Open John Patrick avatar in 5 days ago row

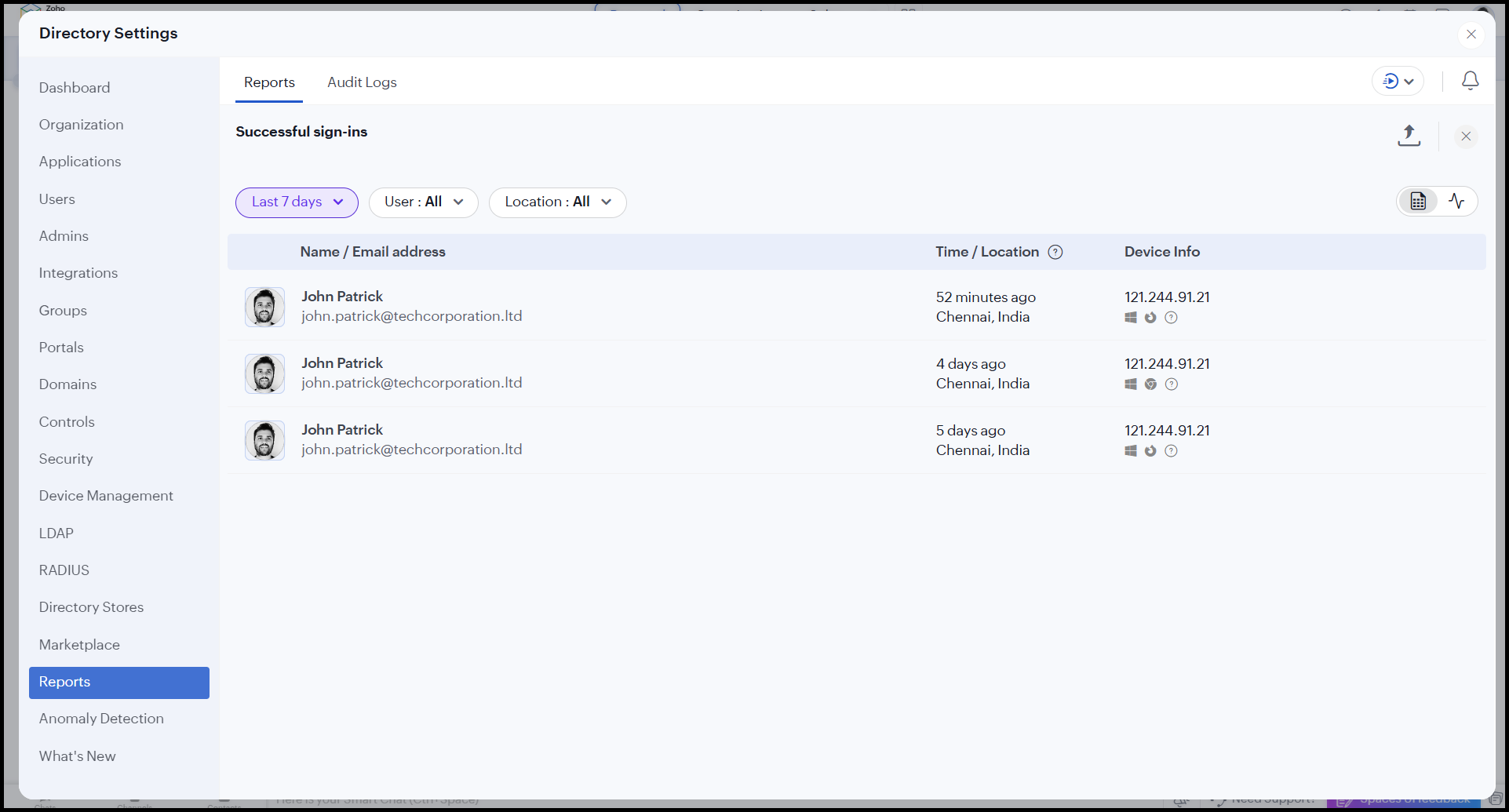[264, 440]
